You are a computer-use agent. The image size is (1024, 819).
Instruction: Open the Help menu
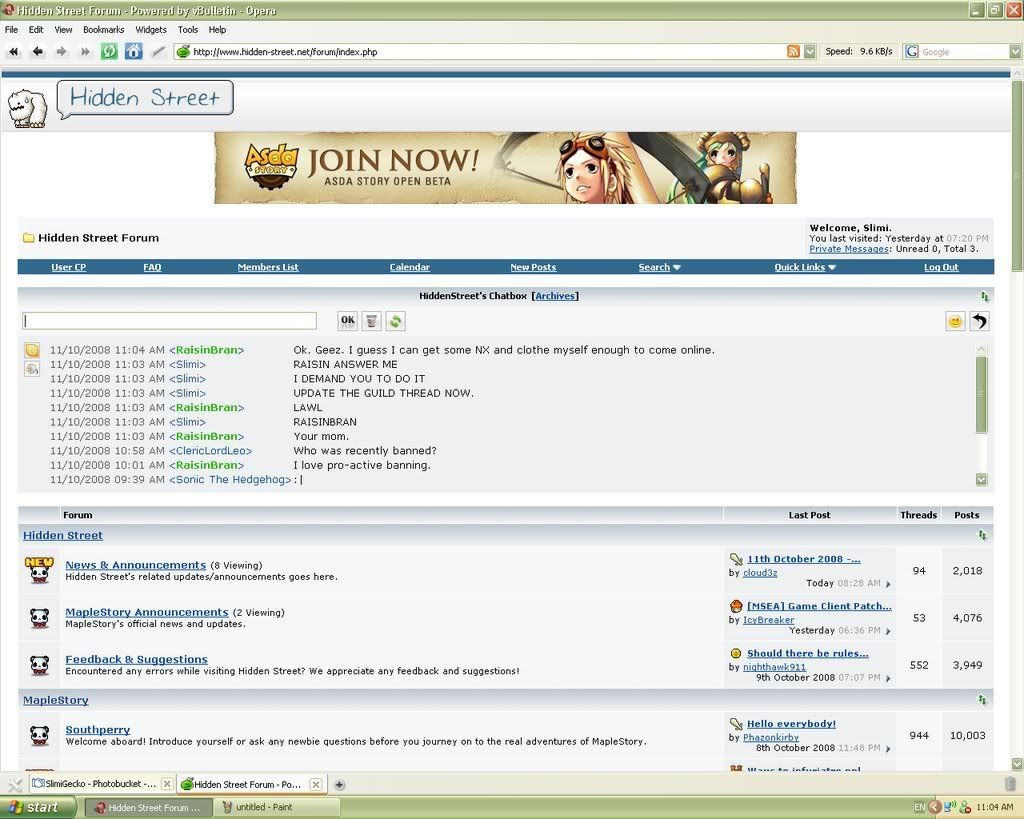click(x=217, y=29)
